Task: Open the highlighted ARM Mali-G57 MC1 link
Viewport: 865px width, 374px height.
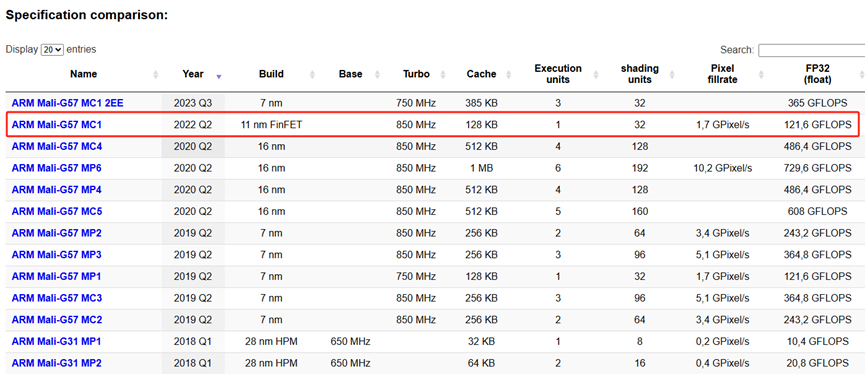Action: (57, 125)
